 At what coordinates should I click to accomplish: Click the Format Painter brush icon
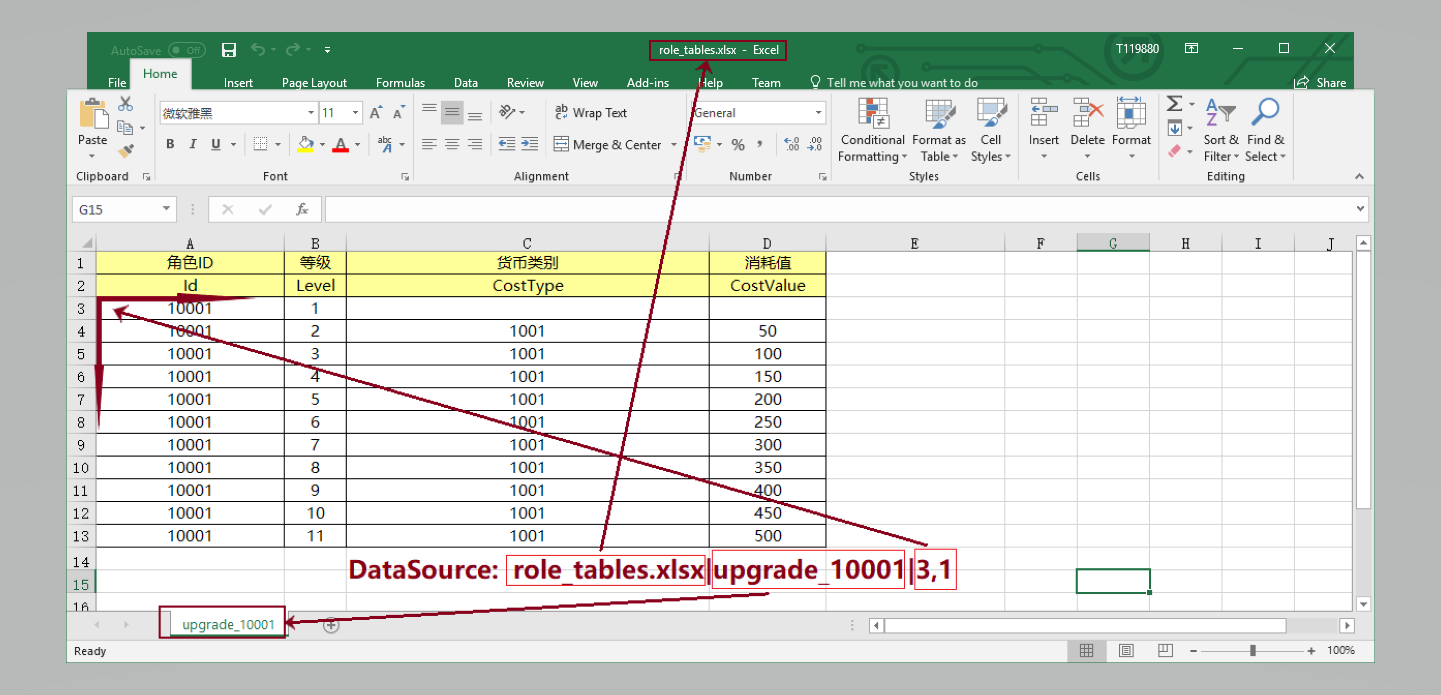click(x=125, y=151)
